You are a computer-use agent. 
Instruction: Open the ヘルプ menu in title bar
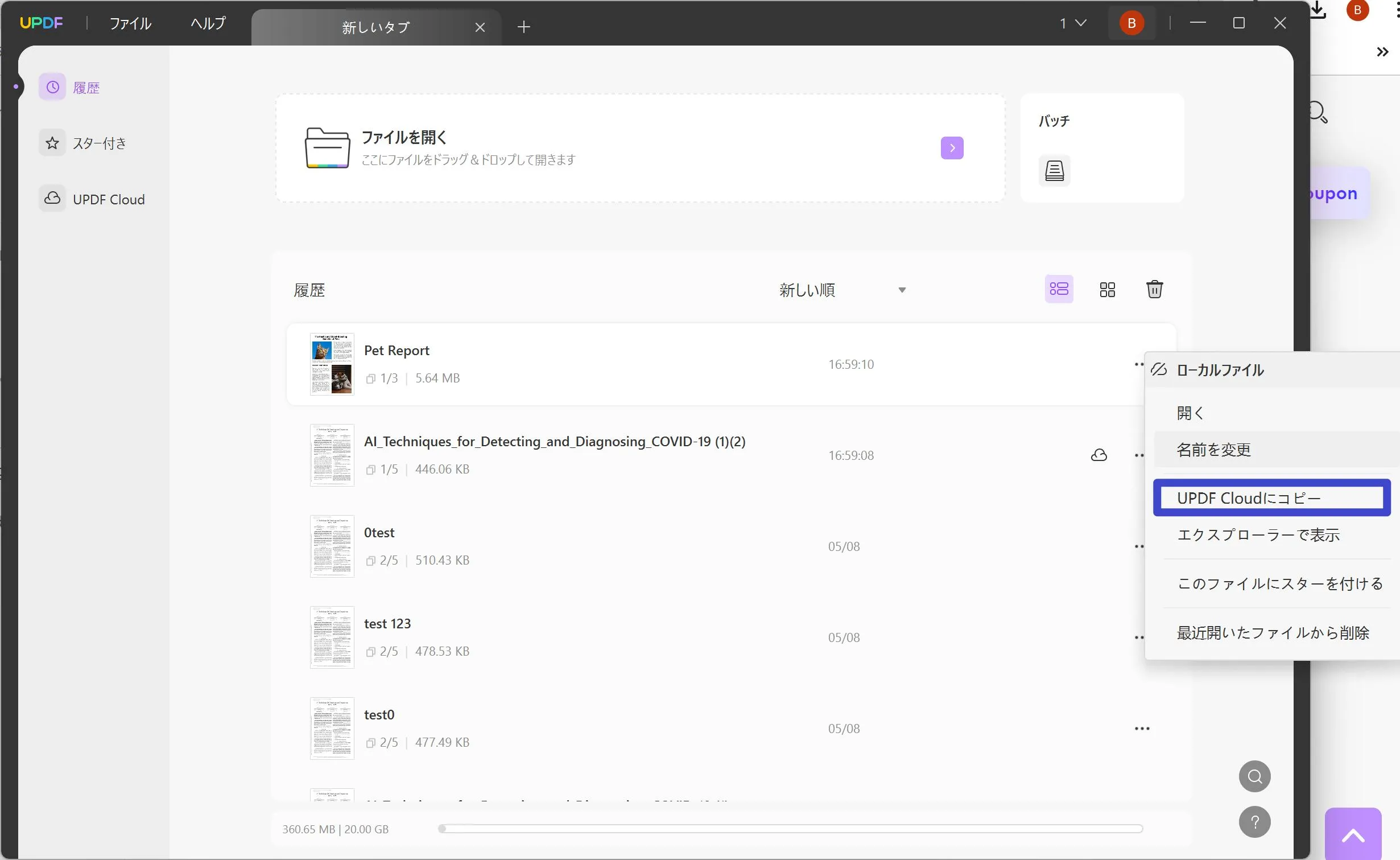click(208, 23)
